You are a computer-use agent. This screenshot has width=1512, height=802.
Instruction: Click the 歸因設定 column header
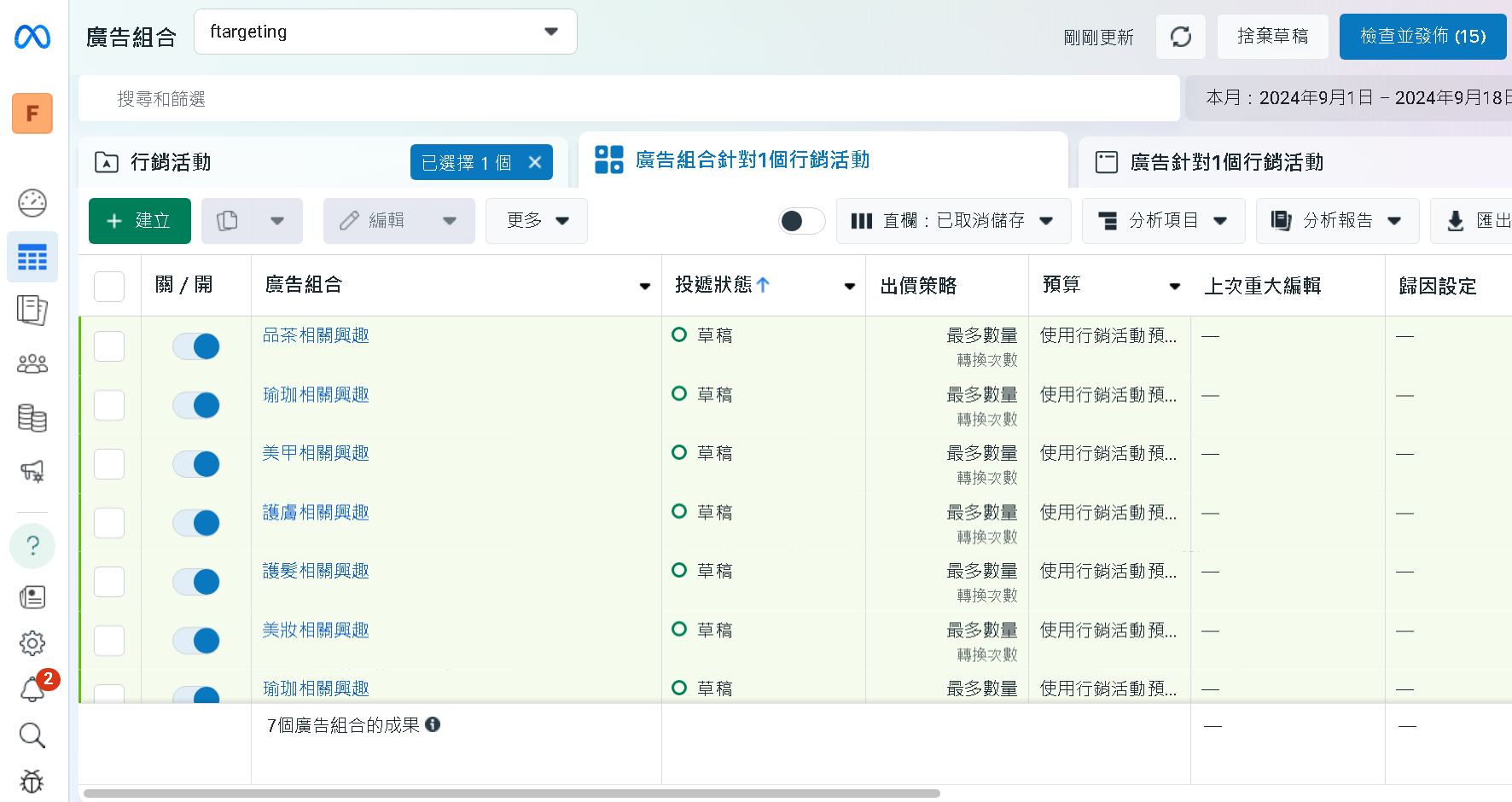[1438, 286]
